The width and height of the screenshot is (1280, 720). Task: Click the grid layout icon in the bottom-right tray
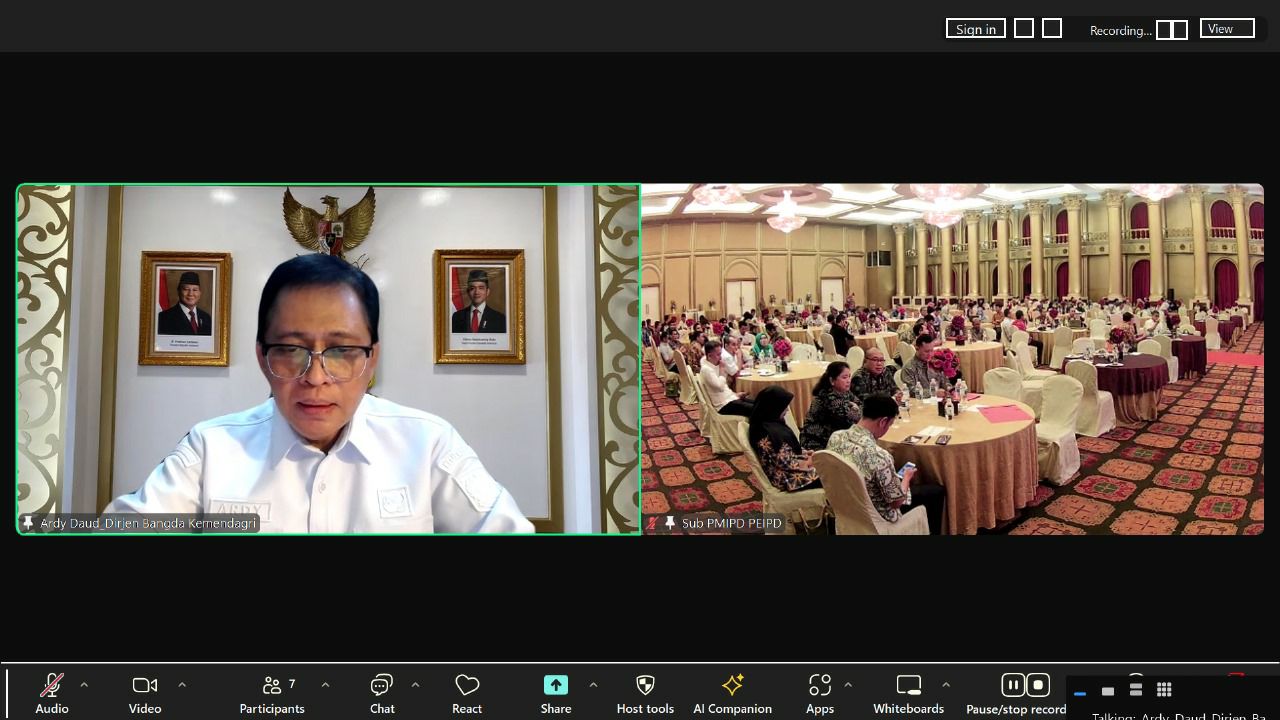click(x=1164, y=690)
